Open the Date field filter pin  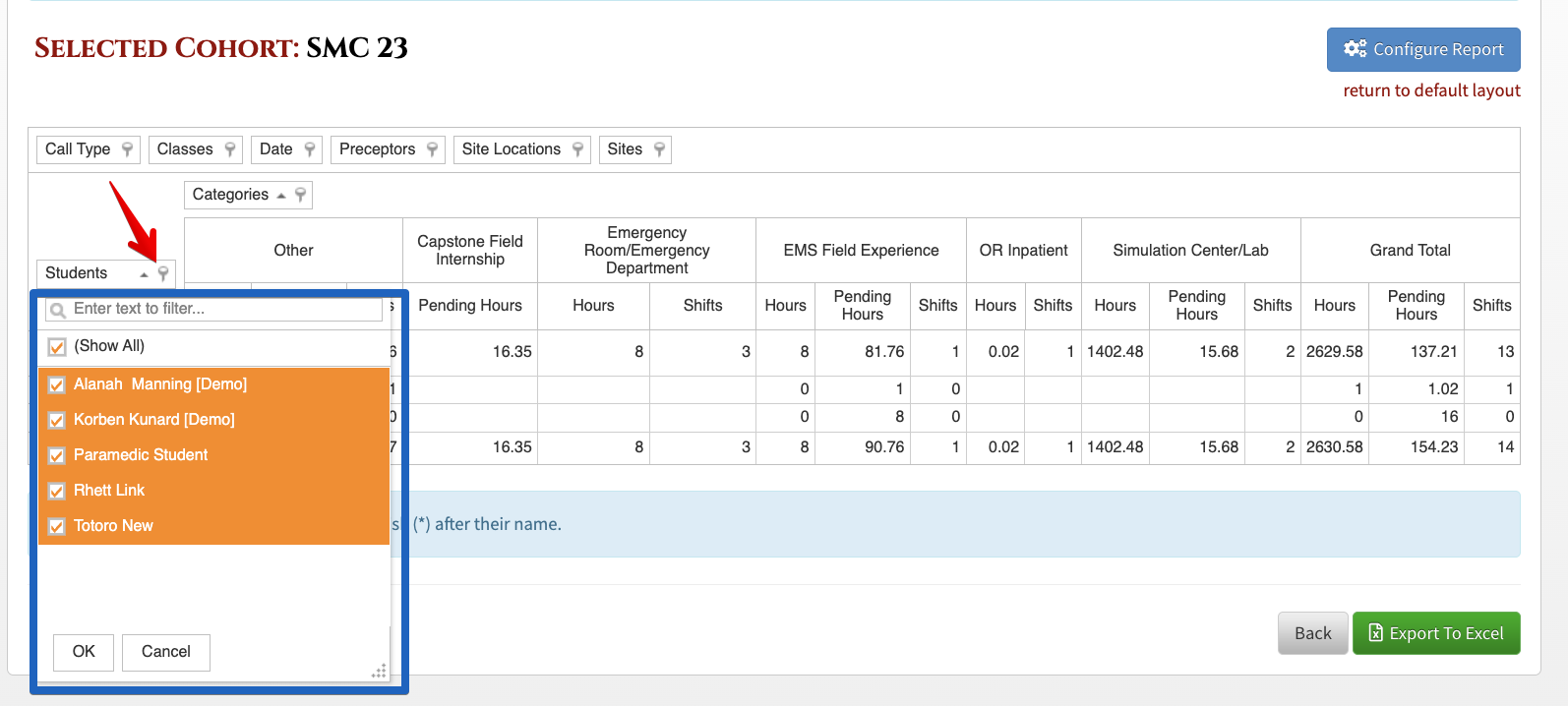[310, 149]
